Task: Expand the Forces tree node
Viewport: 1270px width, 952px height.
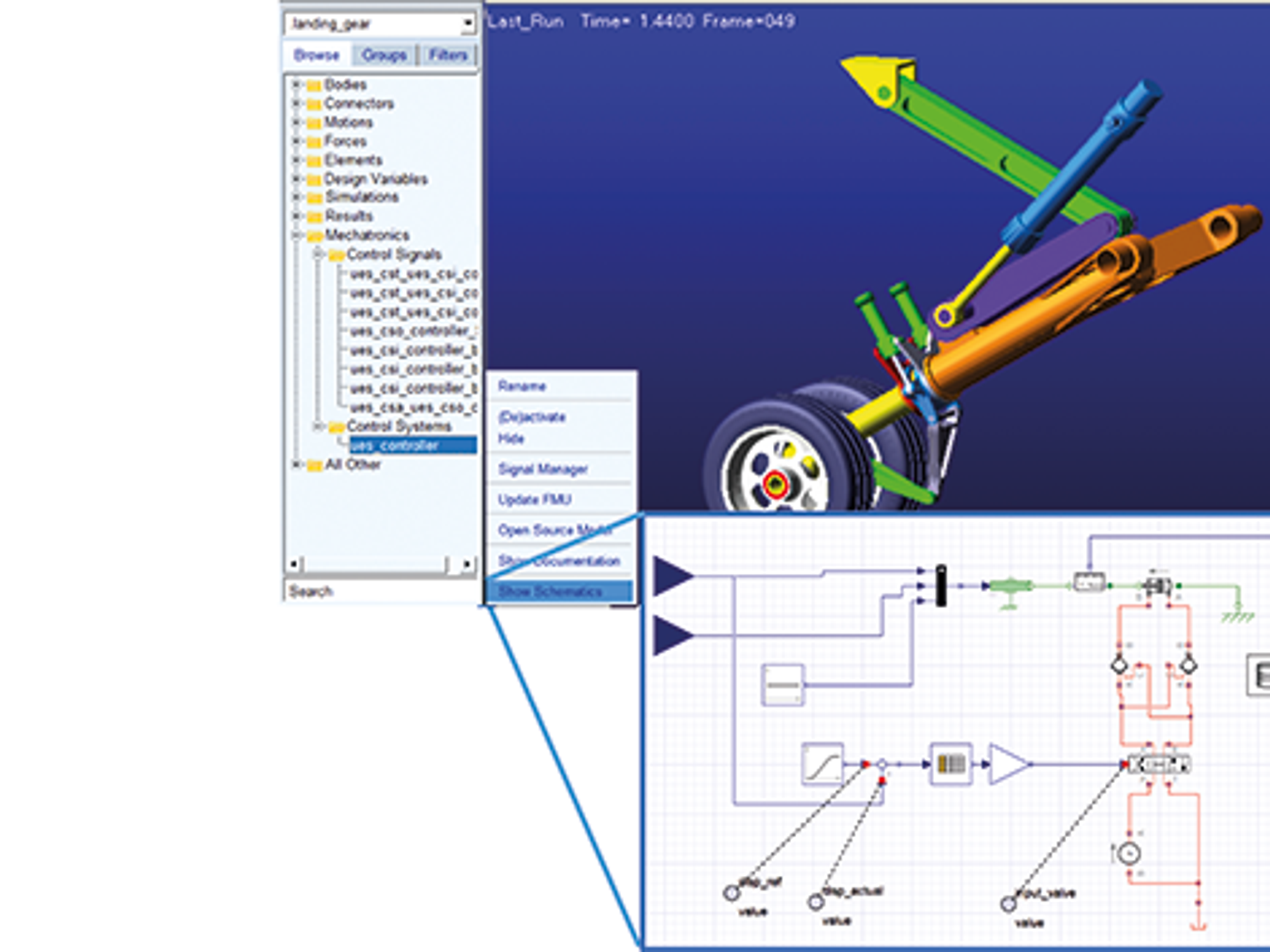Action: pyautogui.click(x=296, y=140)
